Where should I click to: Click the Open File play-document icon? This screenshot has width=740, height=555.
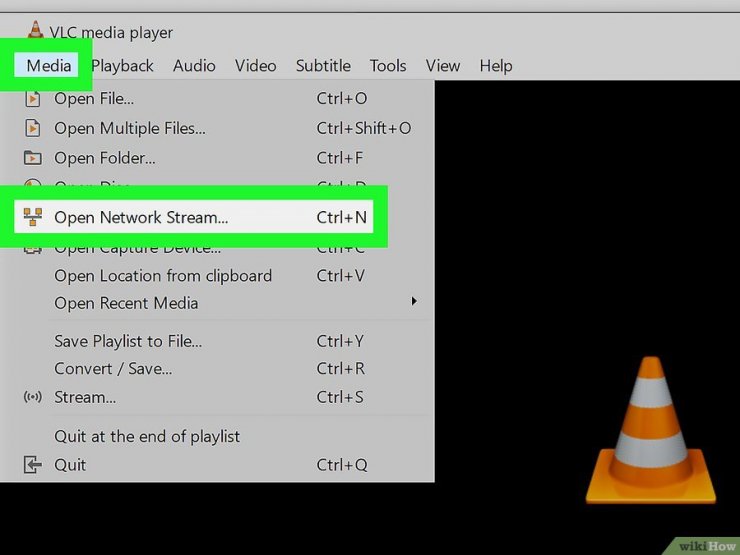[x=33, y=99]
